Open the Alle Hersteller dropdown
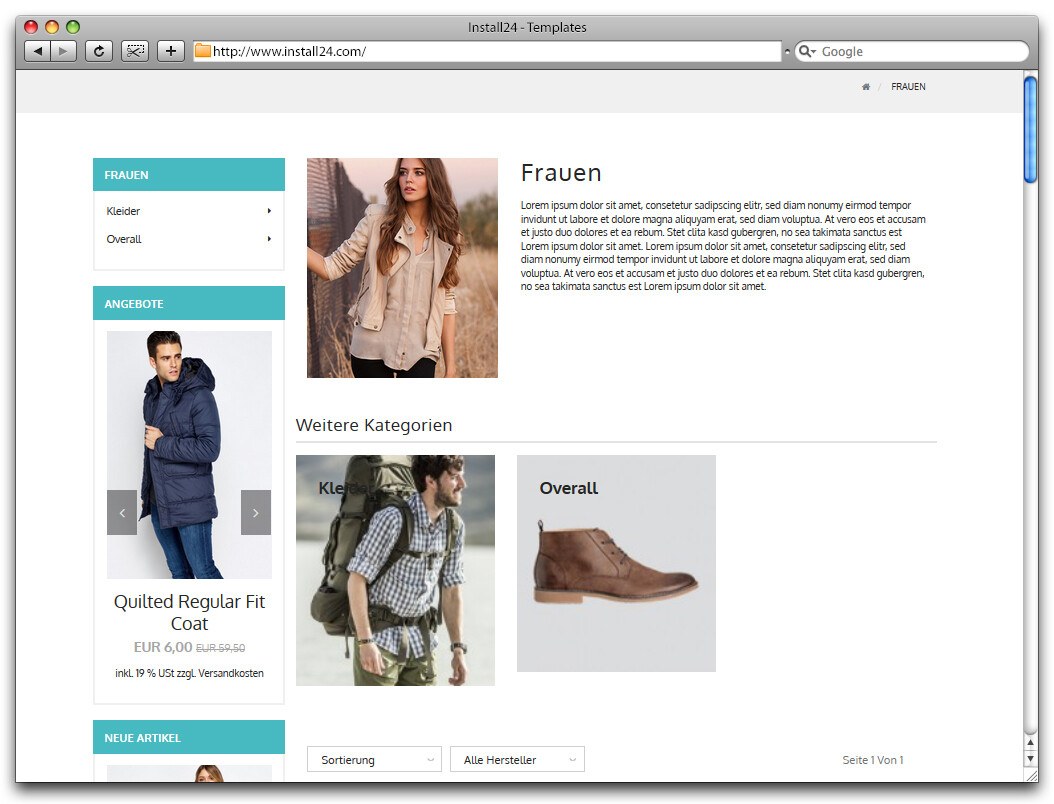 coord(517,760)
